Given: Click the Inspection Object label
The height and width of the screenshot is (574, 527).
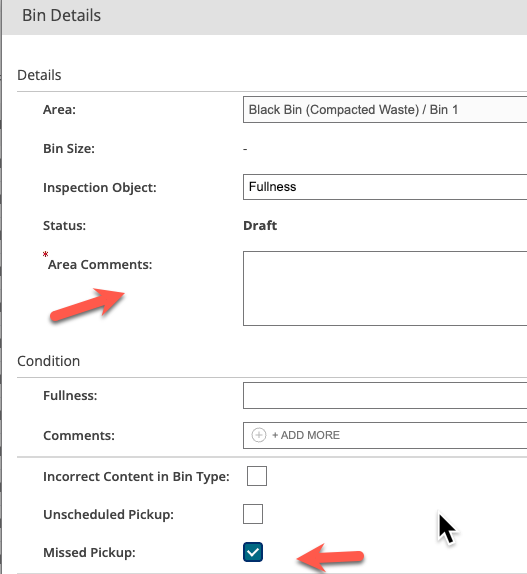Looking at the screenshot, I should click(x=100, y=187).
